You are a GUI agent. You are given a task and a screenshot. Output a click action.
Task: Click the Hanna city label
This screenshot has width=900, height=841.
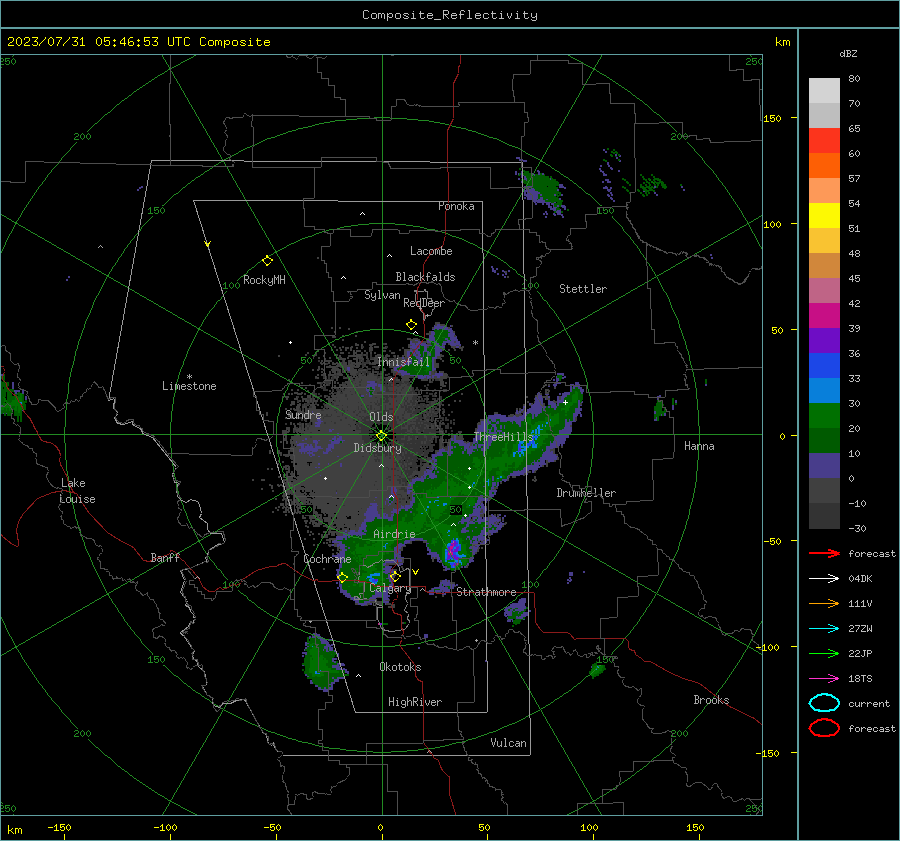pos(699,446)
